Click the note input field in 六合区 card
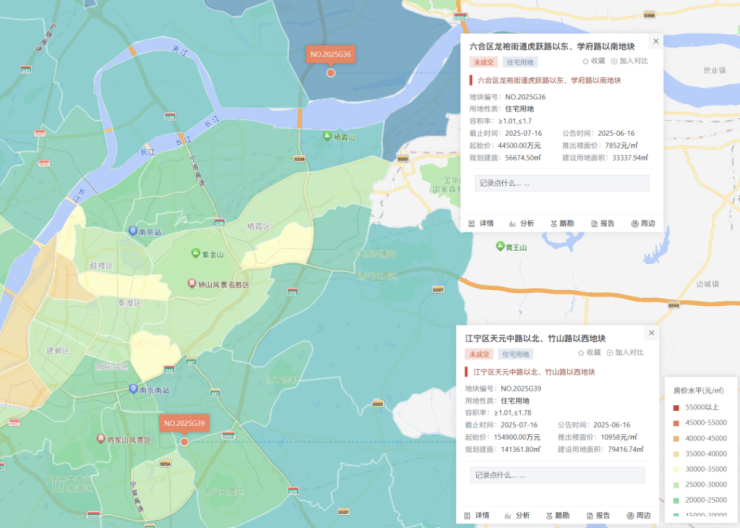Screen dimensions: 740x528 pyautogui.click(x=562, y=183)
